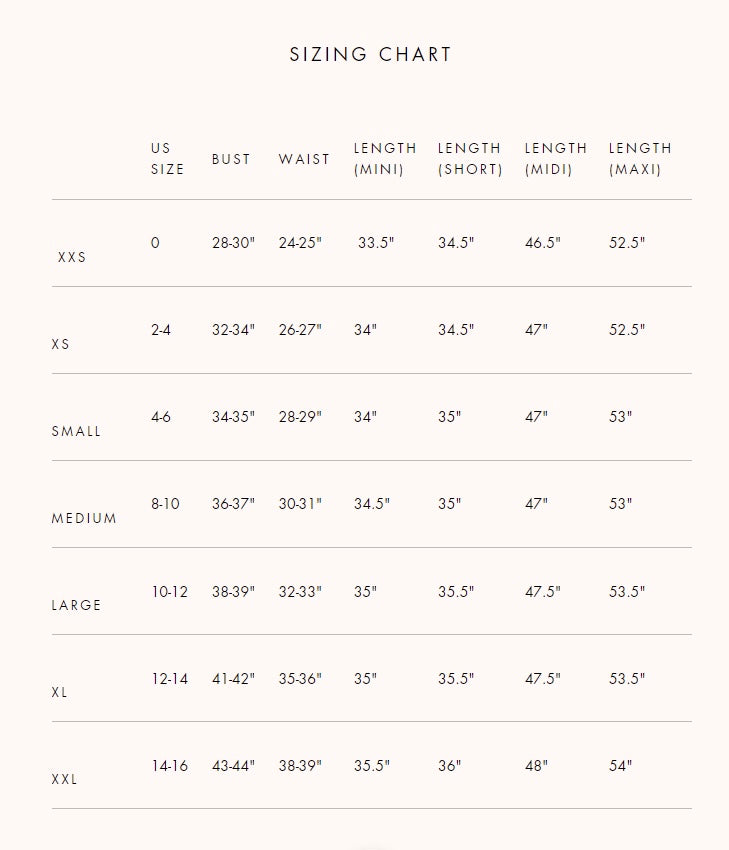Click the 46.5" midi length value
Screen dimensions: 729x850
(x=543, y=243)
